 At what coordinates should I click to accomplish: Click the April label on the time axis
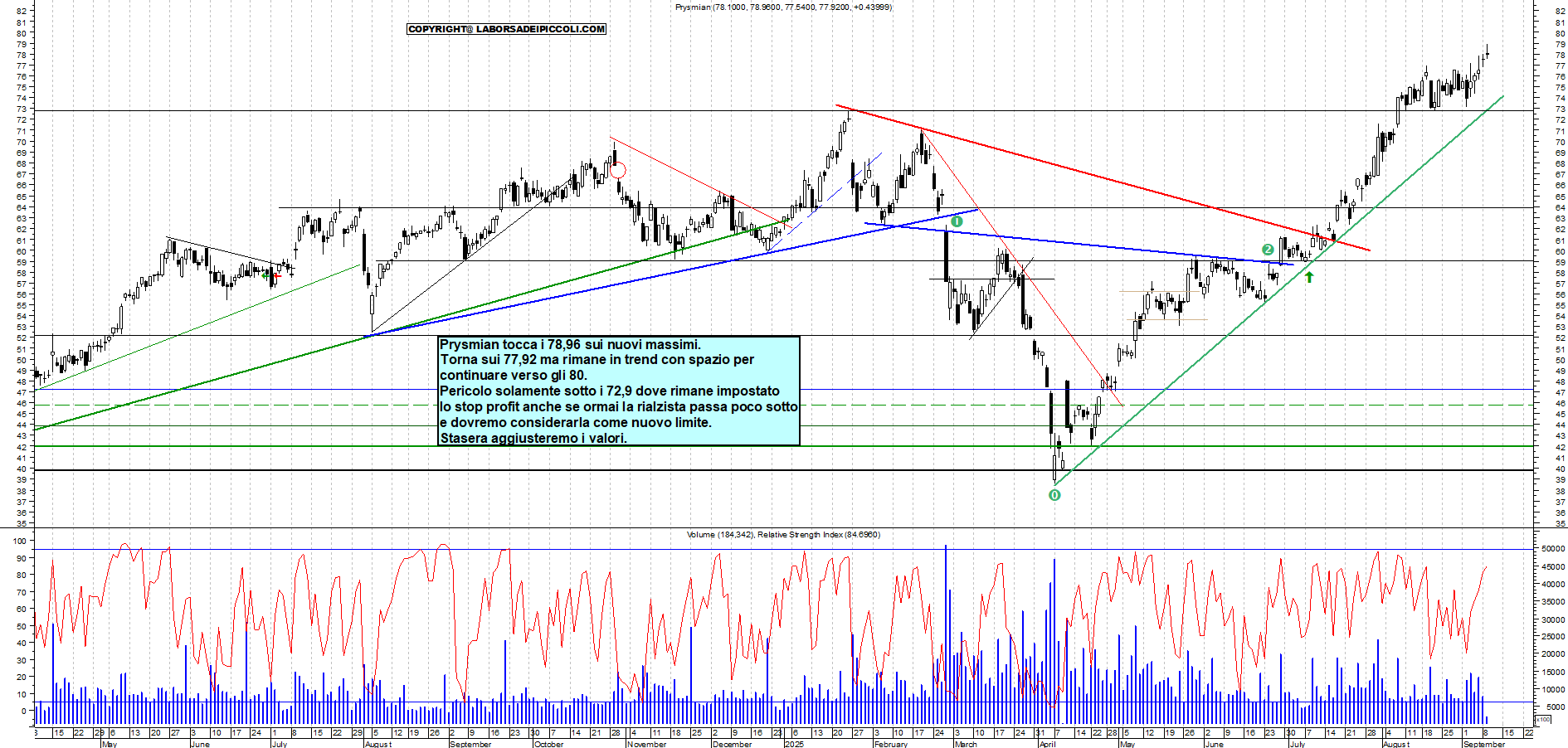click(1047, 744)
